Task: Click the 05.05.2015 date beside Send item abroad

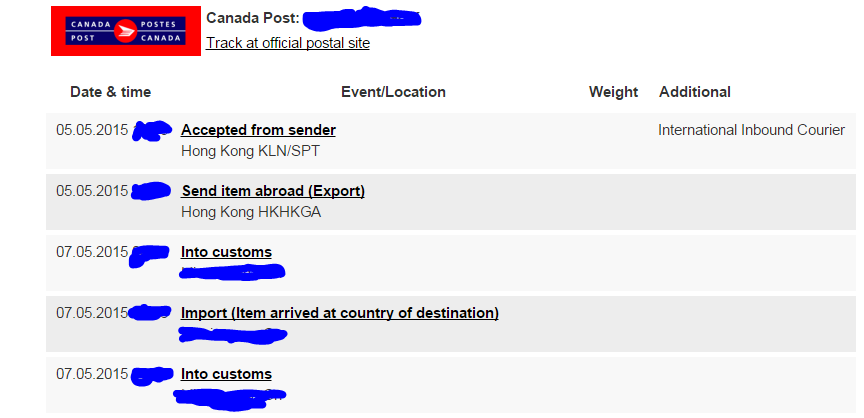Action: click(x=92, y=191)
